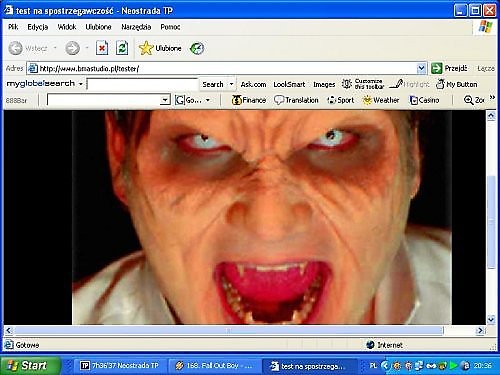The image size is (500, 375).
Task: Click the Przejdź go button
Action: [449, 68]
